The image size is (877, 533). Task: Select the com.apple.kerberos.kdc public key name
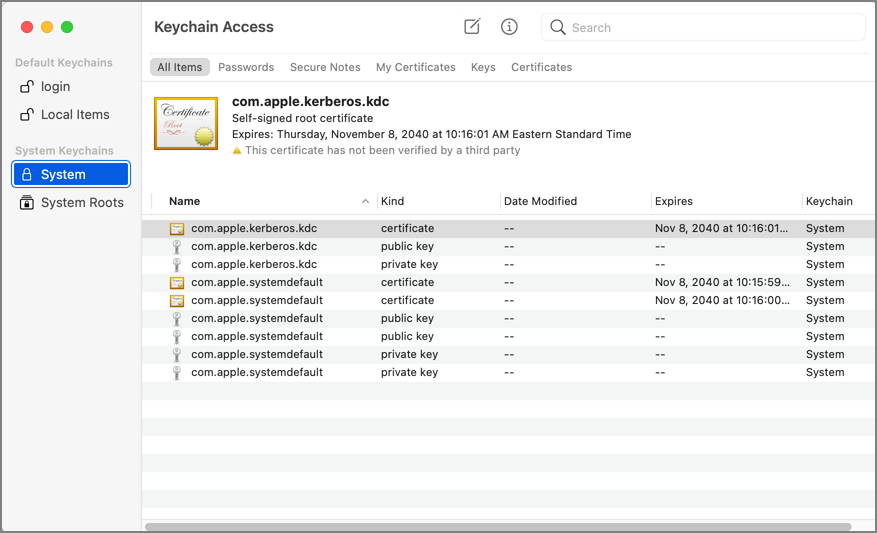tap(254, 246)
